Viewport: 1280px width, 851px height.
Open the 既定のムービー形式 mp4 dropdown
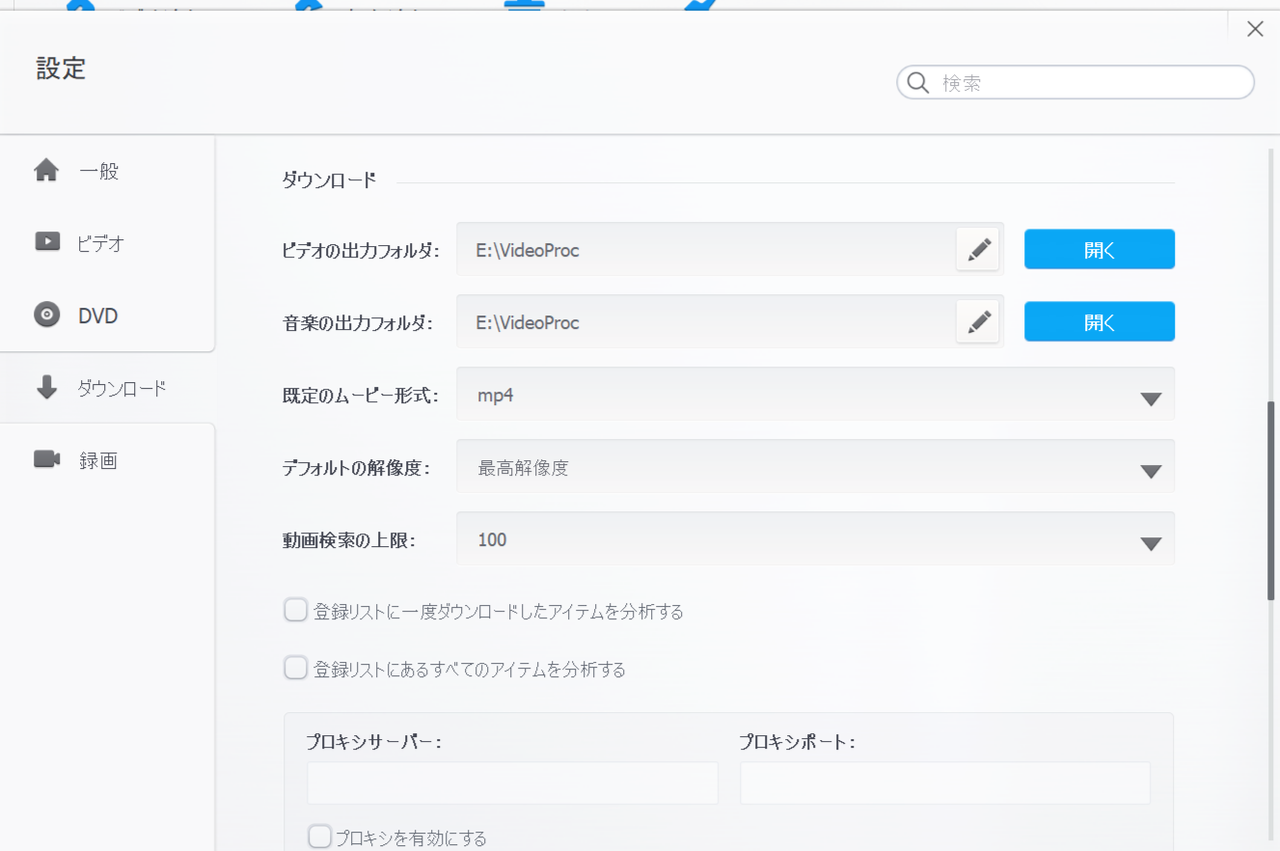coord(815,395)
